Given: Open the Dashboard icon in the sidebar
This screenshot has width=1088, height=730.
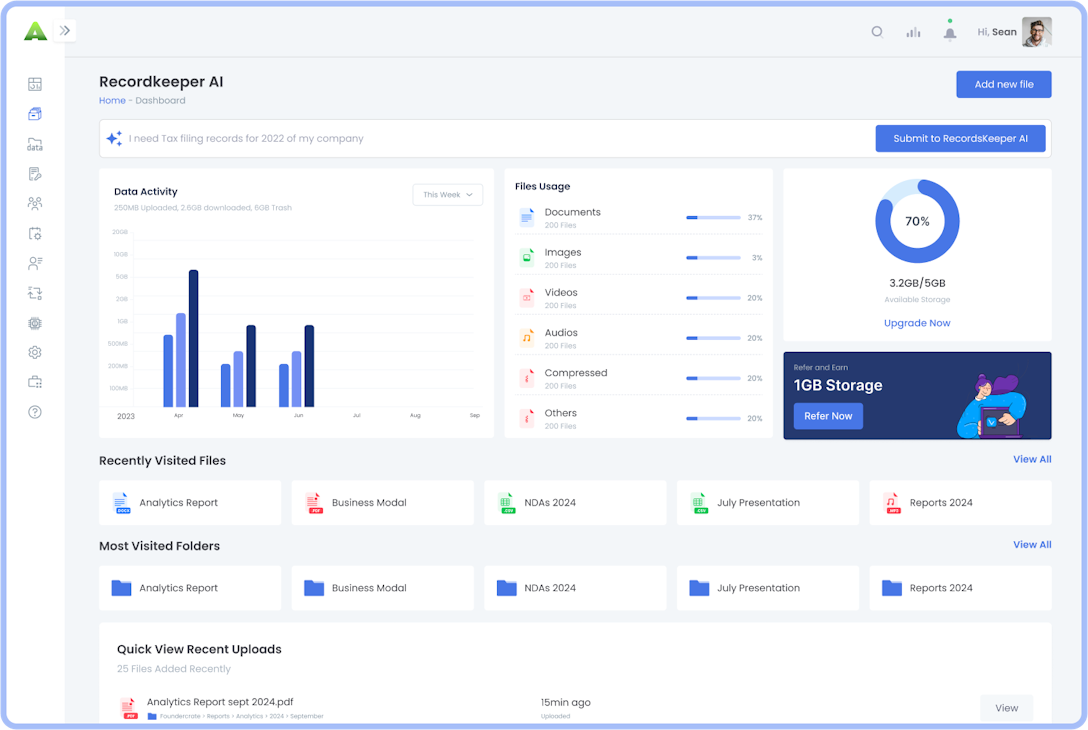Looking at the screenshot, I should 35,85.
